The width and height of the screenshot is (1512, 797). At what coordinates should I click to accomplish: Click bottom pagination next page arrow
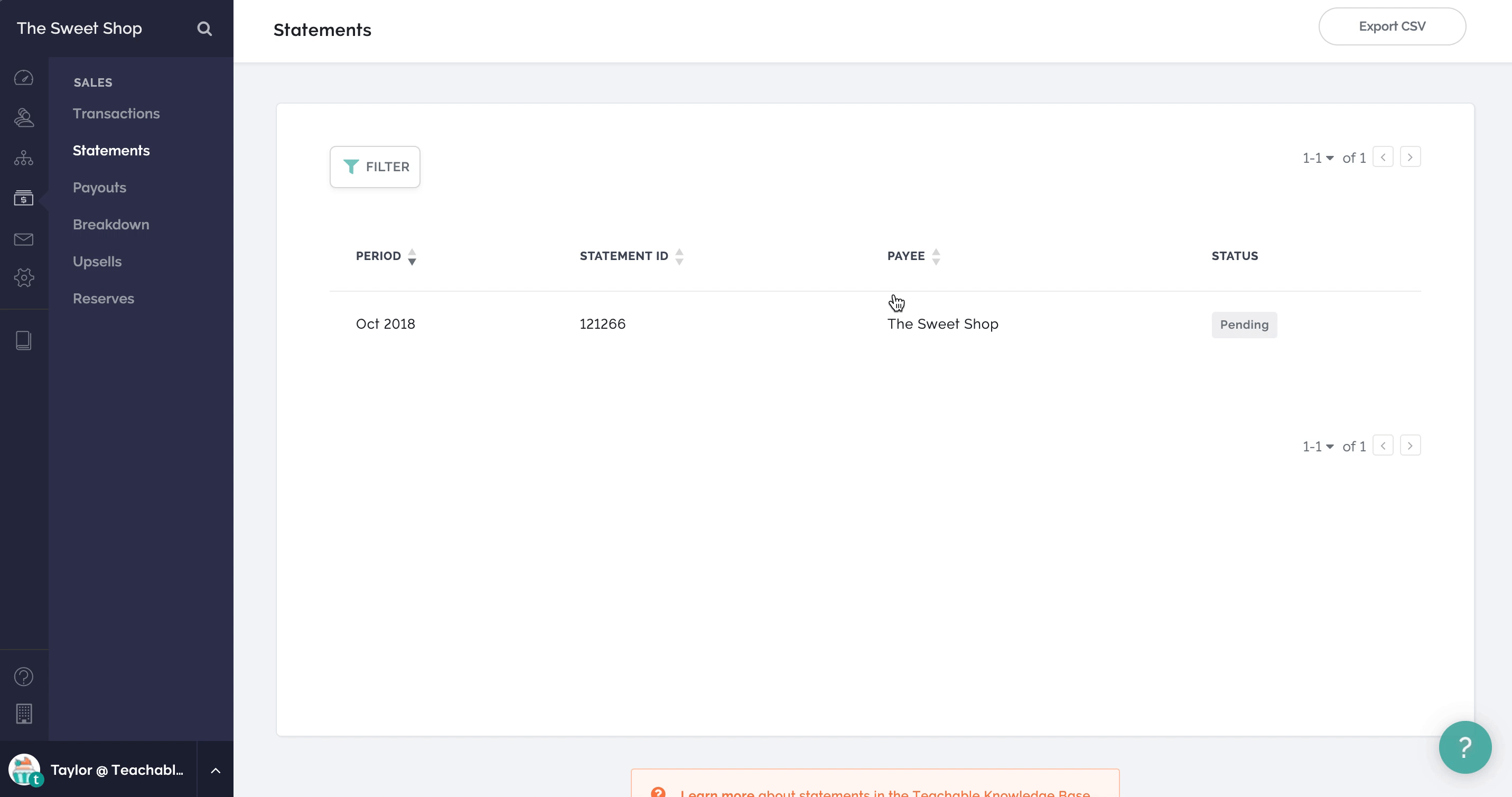[1410, 446]
